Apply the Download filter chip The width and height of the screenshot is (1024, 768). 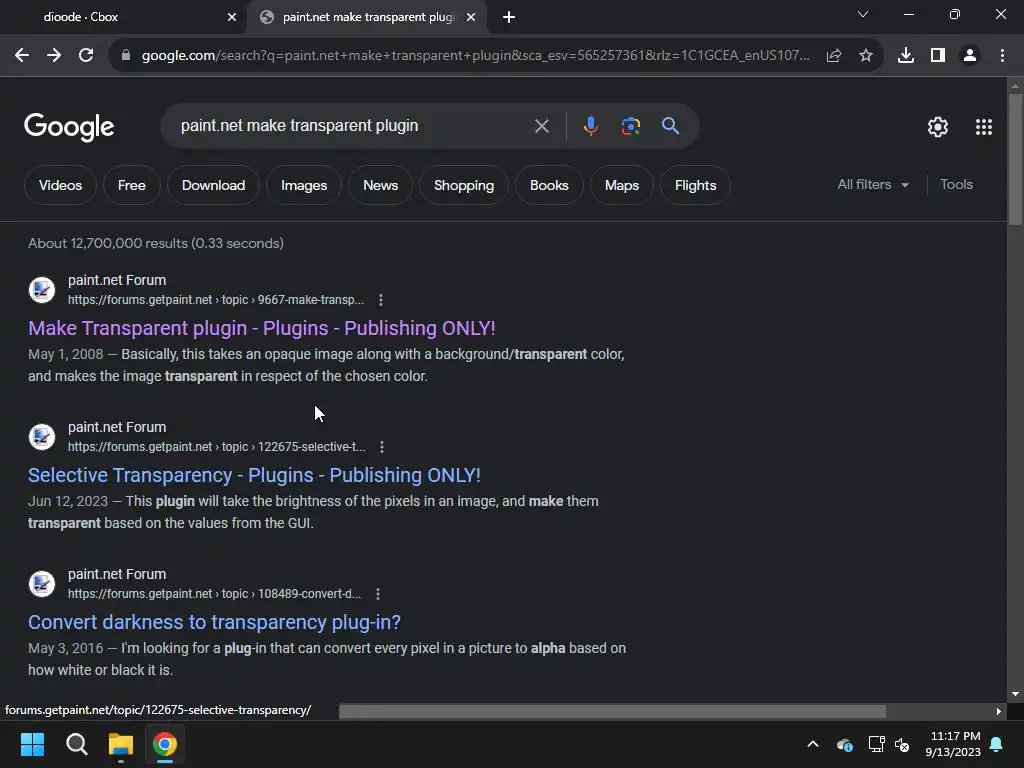(214, 185)
